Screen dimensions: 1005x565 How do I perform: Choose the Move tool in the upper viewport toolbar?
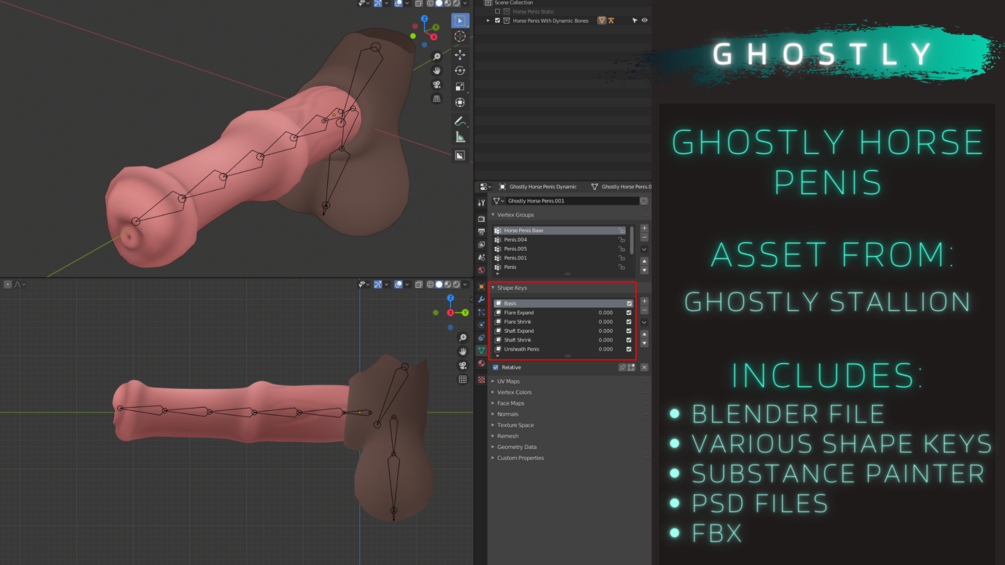[460, 54]
